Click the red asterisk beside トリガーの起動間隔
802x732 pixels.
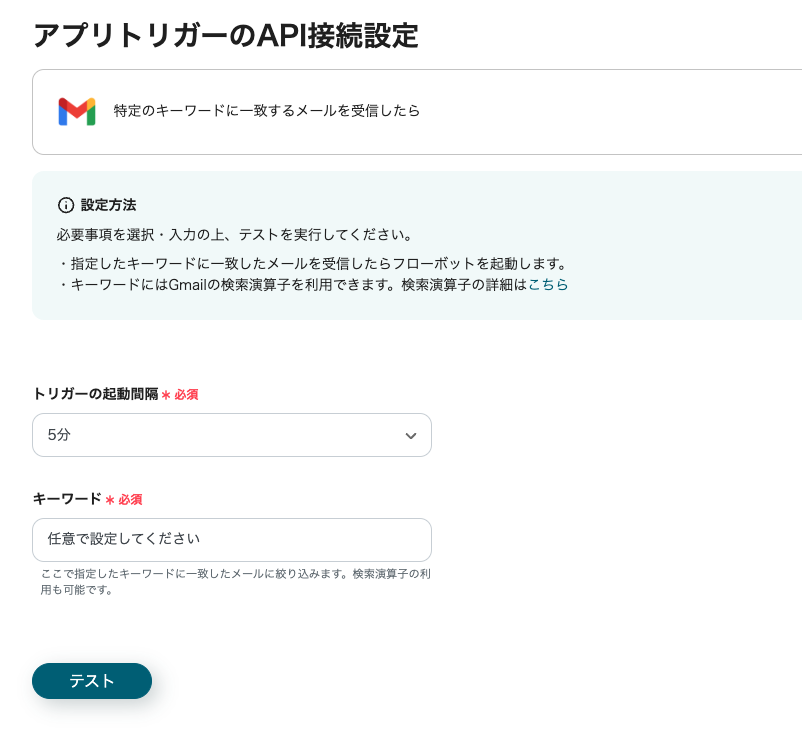tap(166, 395)
